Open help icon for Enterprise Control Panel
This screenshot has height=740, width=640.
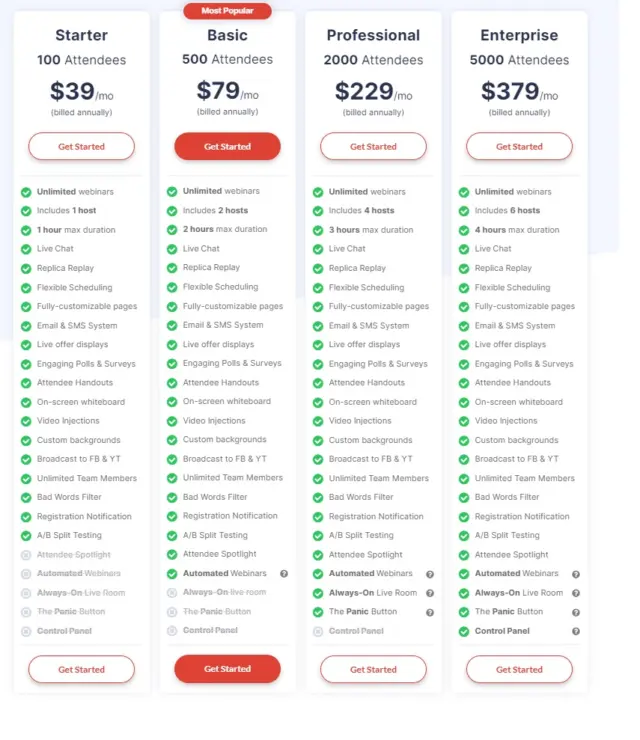point(575,631)
